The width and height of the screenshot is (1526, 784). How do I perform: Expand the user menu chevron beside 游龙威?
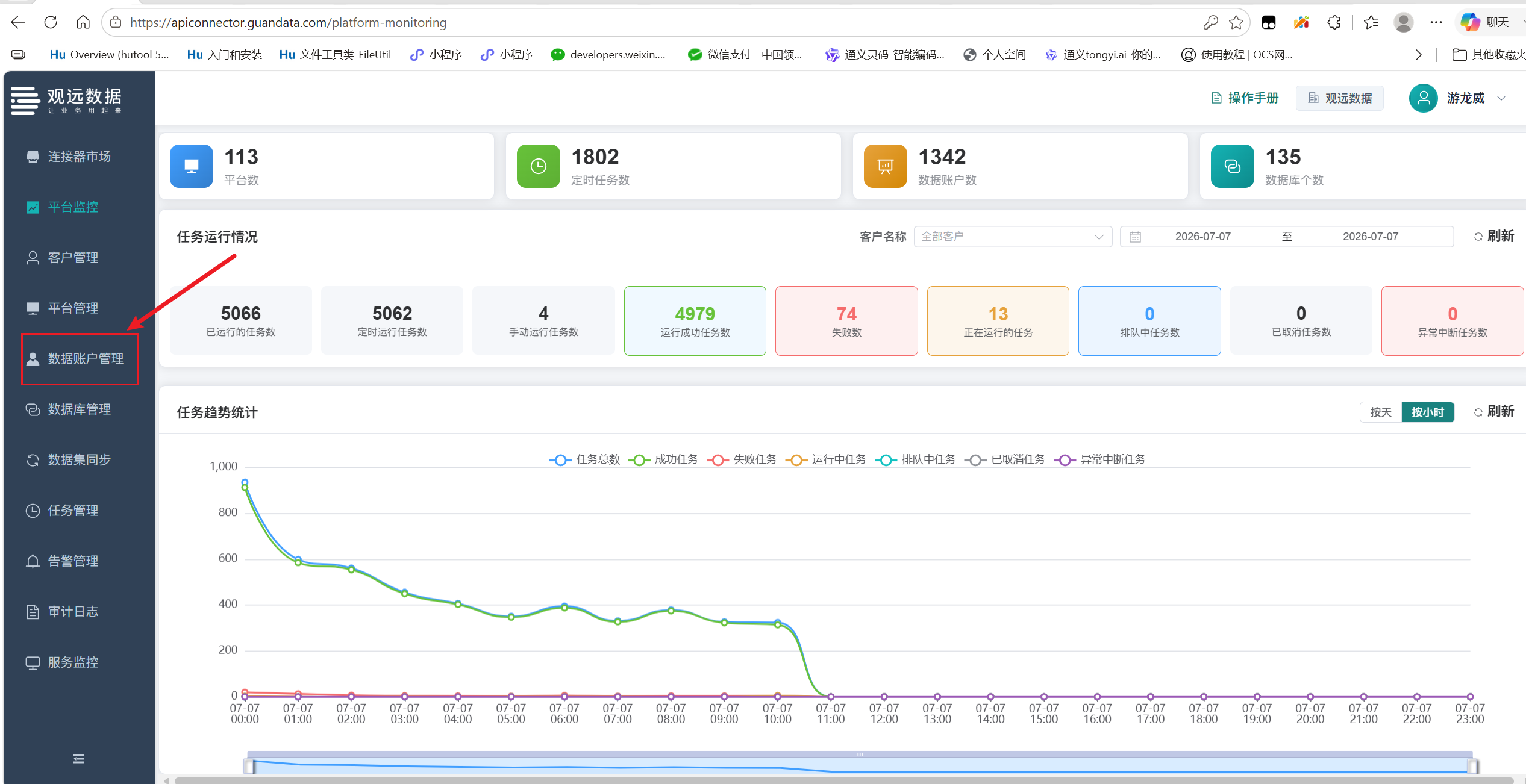tap(1501, 98)
